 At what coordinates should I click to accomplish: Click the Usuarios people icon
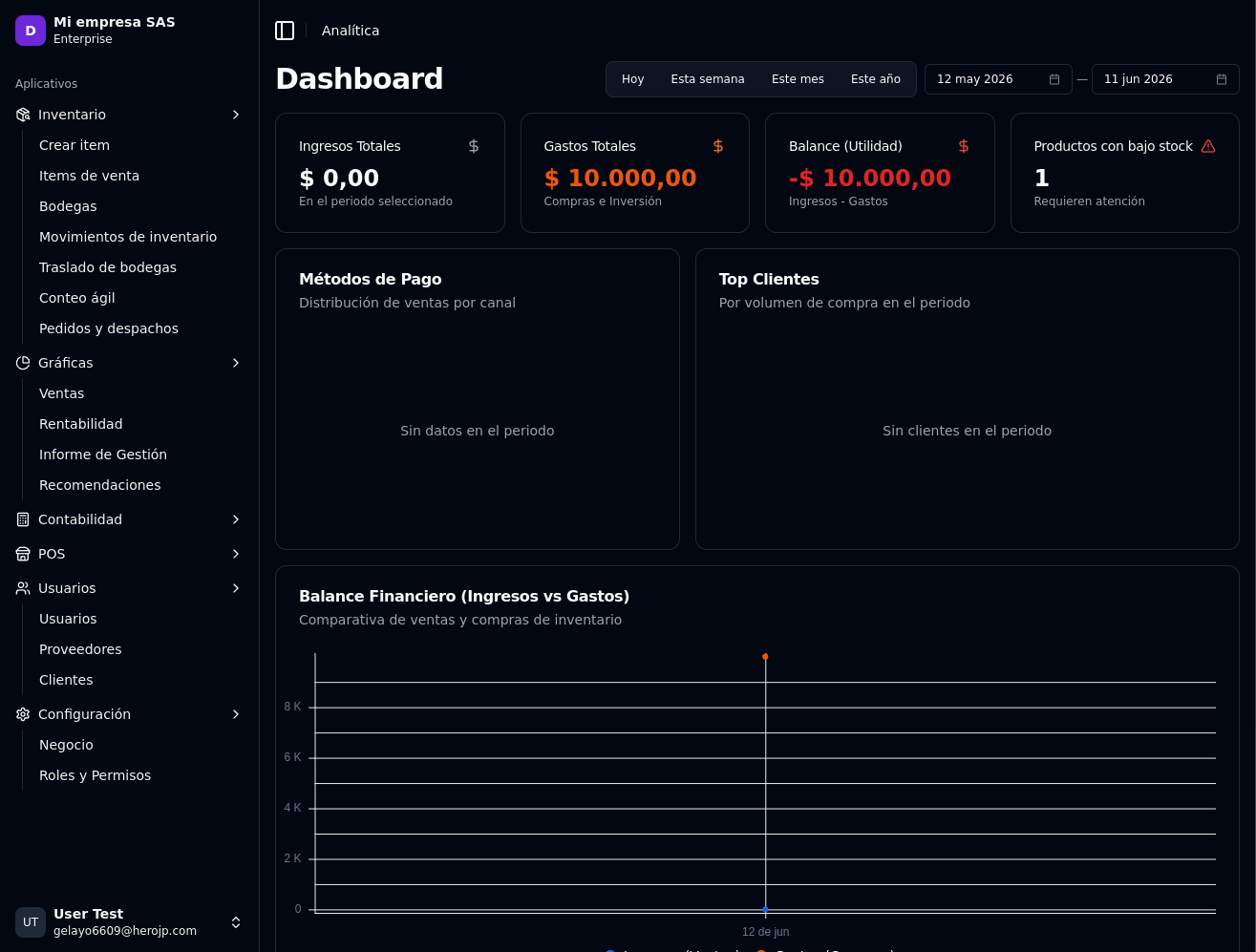23,588
